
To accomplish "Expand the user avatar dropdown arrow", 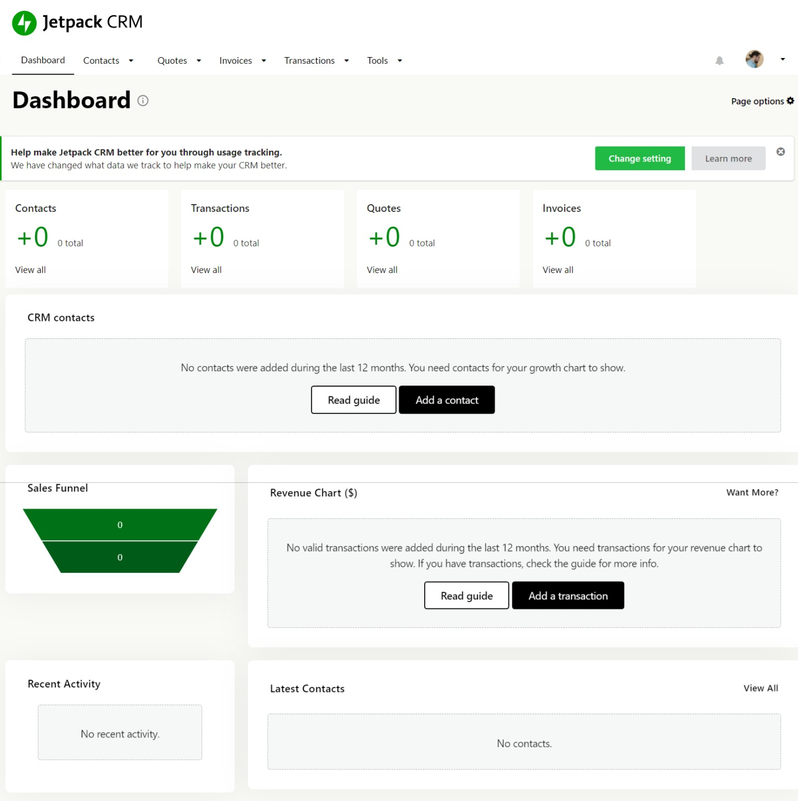I will (x=782, y=59).
